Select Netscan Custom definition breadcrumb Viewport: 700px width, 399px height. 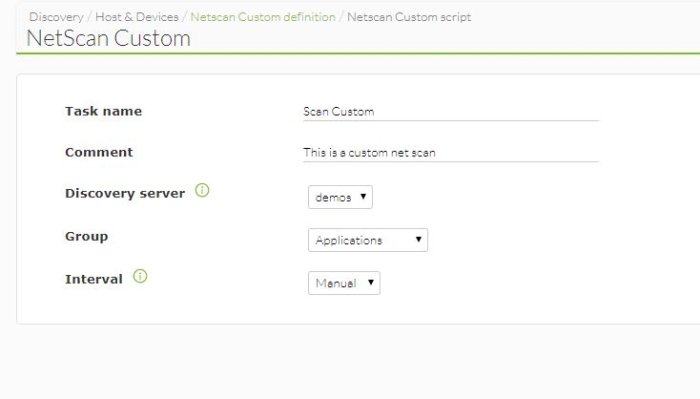point(262,17)
